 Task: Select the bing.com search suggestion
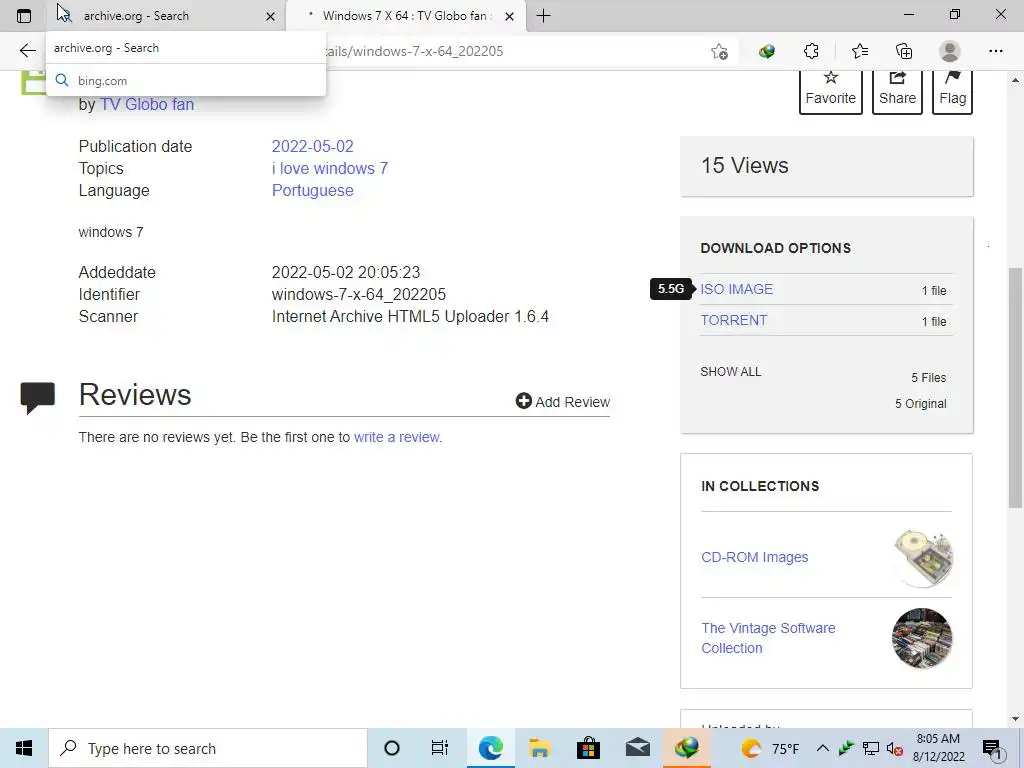(186, 80)
